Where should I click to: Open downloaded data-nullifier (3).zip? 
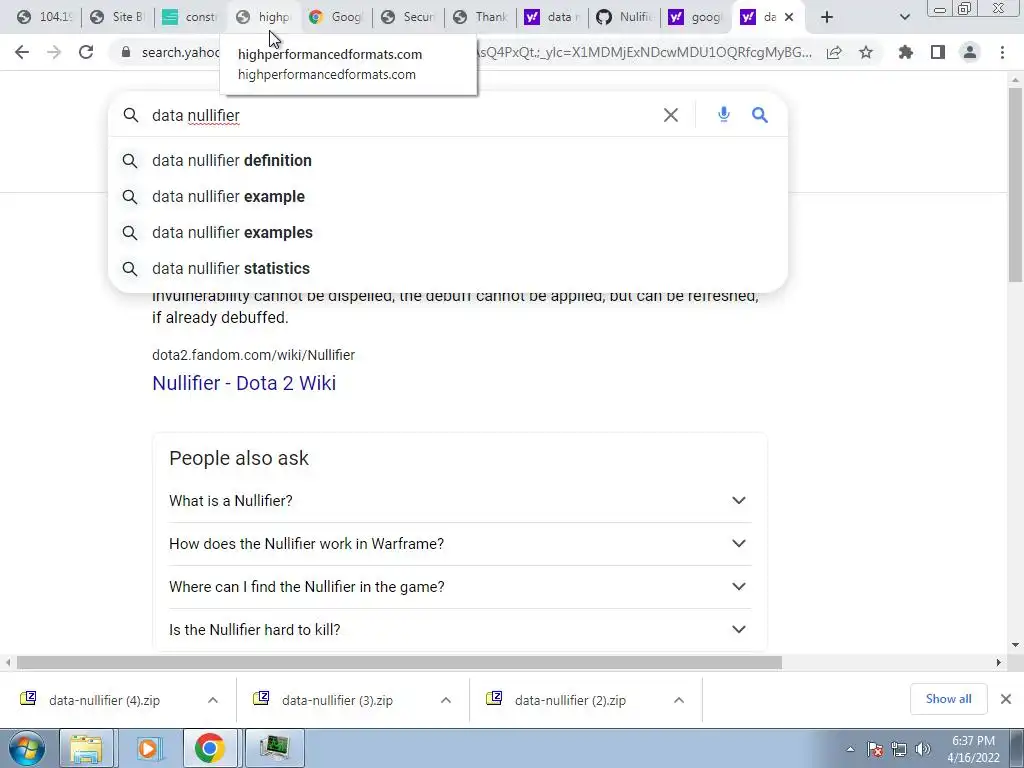(336, 700)
